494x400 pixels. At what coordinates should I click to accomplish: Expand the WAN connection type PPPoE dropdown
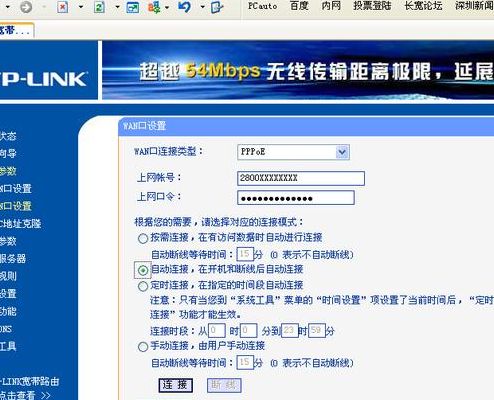coord(342,152)
